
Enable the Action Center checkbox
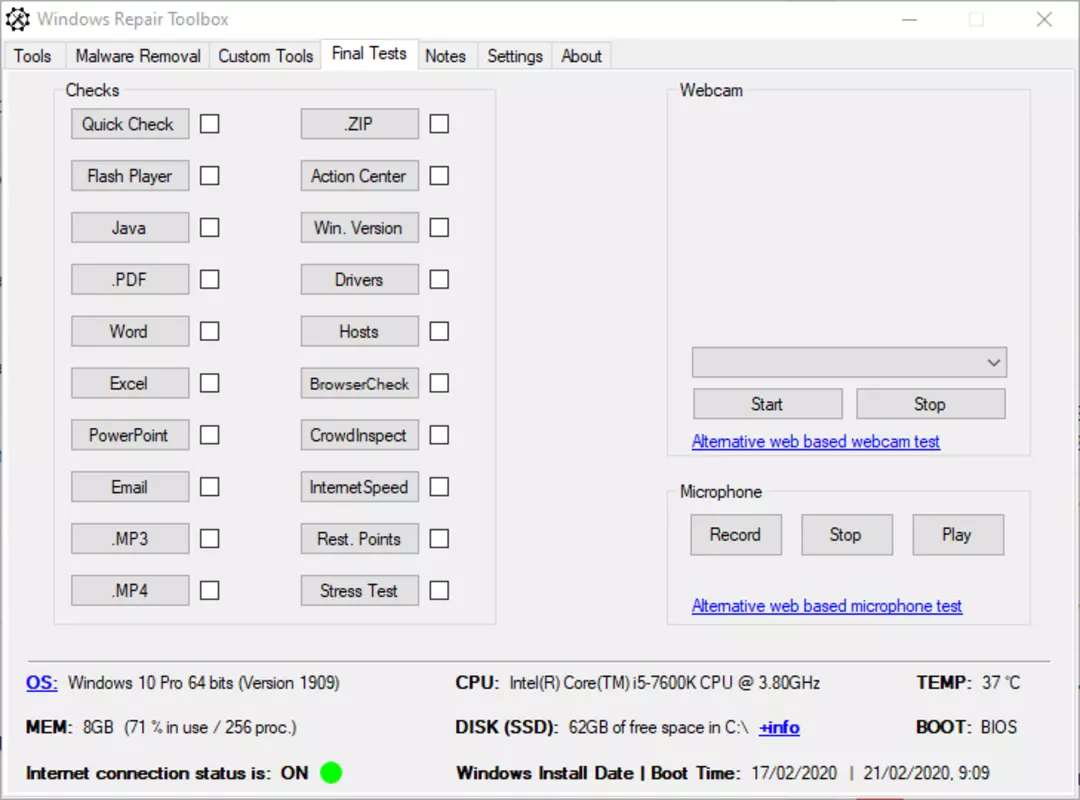439,176
